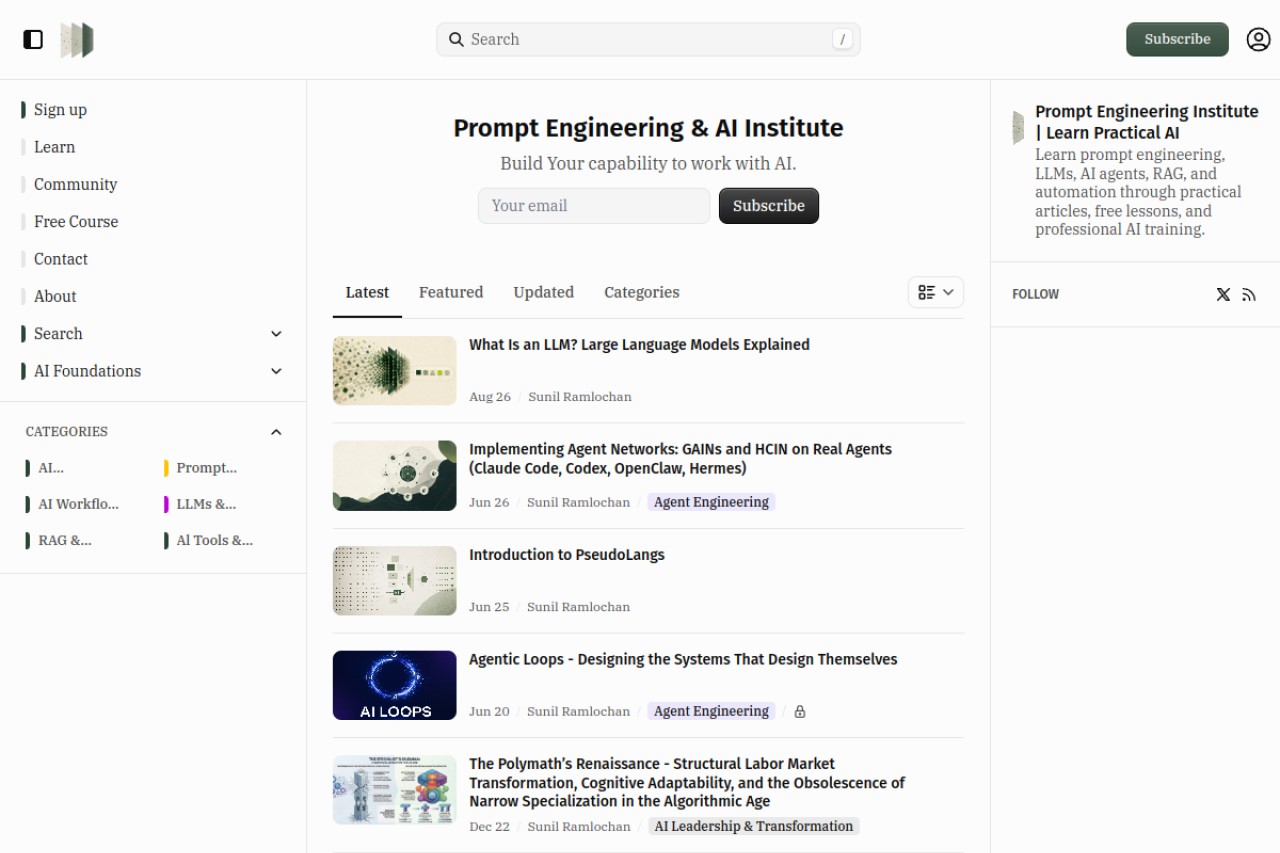1280x853 pixels.
Task: Select the AI Tools &... category
Action: click(x=209, y=540)
